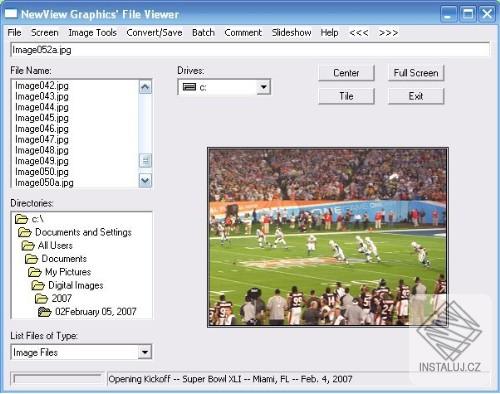
Task: Select Image050a.jpg in file list
Action: [44, 182]
